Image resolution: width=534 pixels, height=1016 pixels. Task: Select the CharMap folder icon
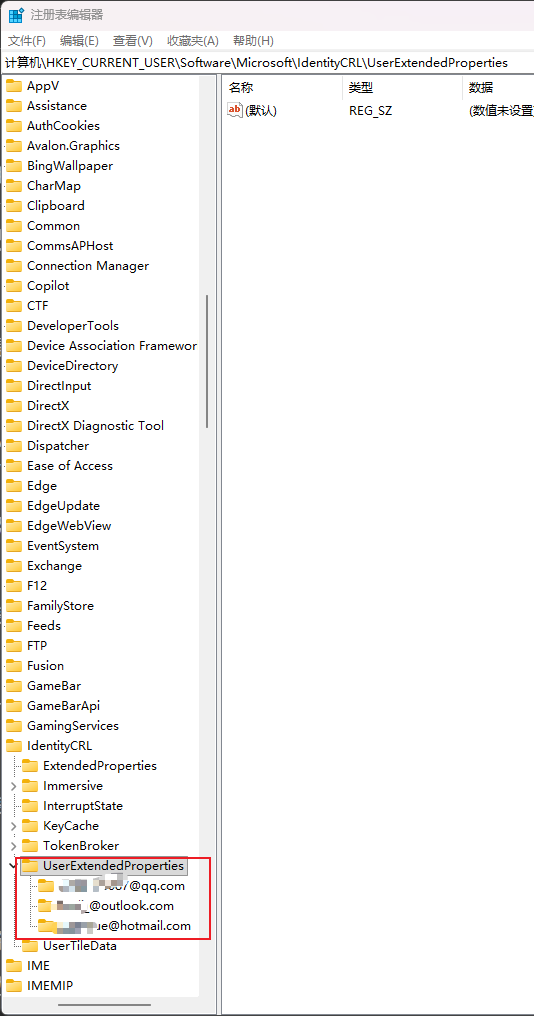tap(14, 186)
